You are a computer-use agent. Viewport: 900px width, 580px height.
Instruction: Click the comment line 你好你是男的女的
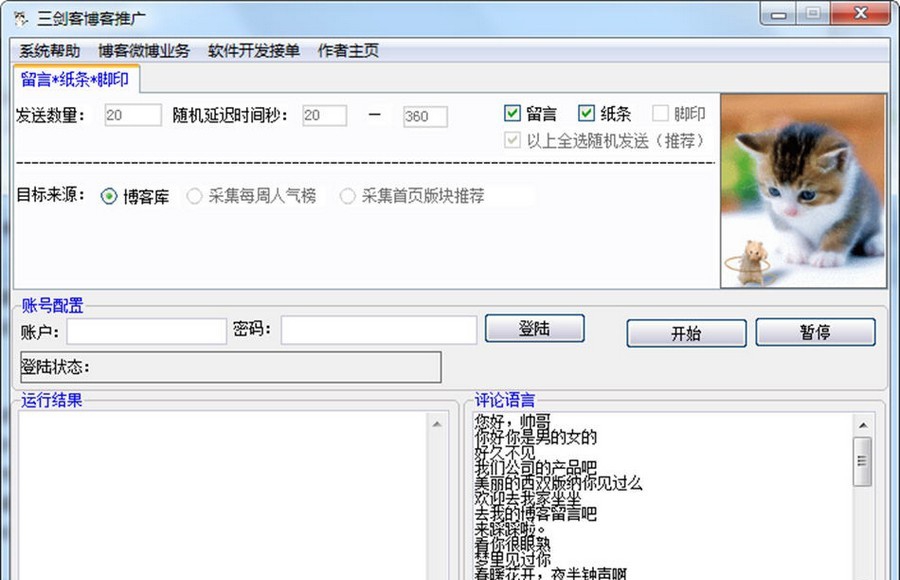coord(536,437)
